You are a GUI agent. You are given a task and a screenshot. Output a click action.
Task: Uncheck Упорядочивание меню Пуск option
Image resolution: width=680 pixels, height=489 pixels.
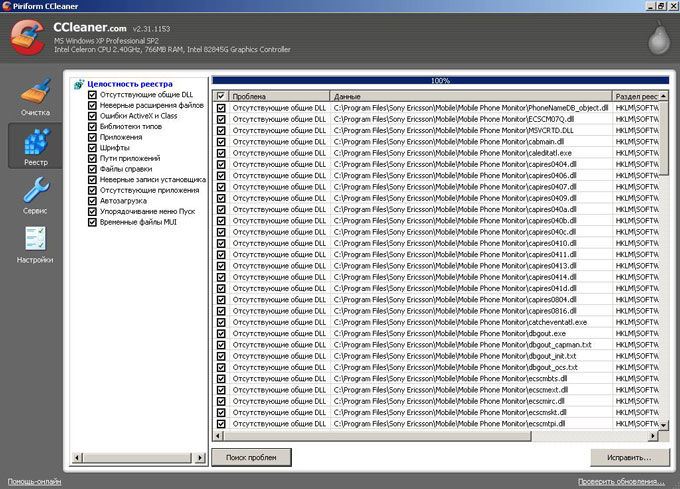click(x=92, y=212)
